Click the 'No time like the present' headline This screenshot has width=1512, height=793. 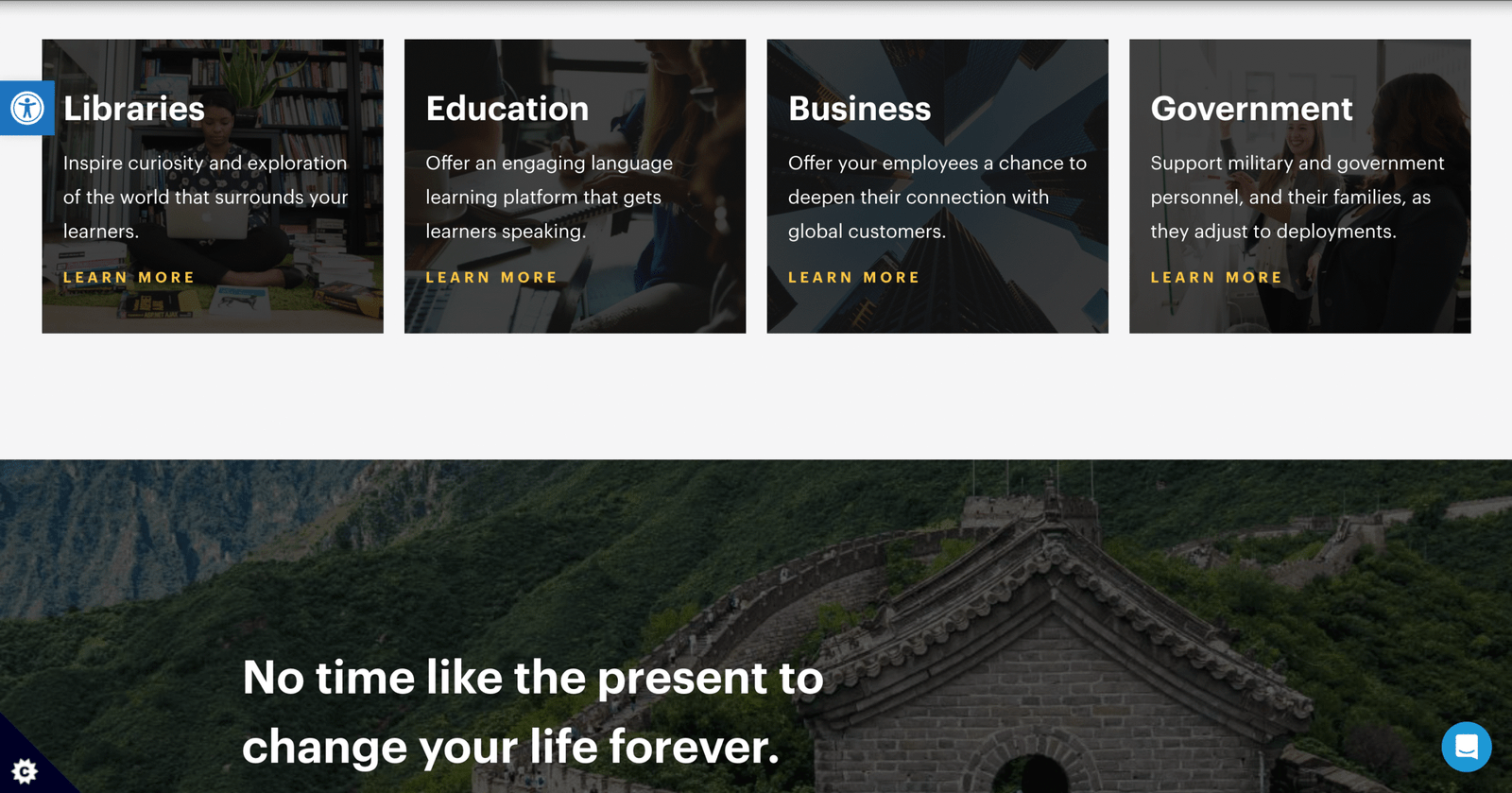pos(533,712)
